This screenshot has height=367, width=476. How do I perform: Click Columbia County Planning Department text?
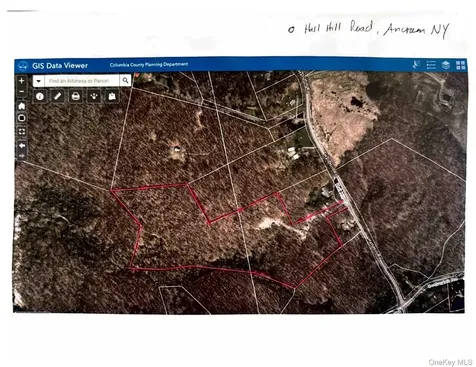click(x=149, y=64)
